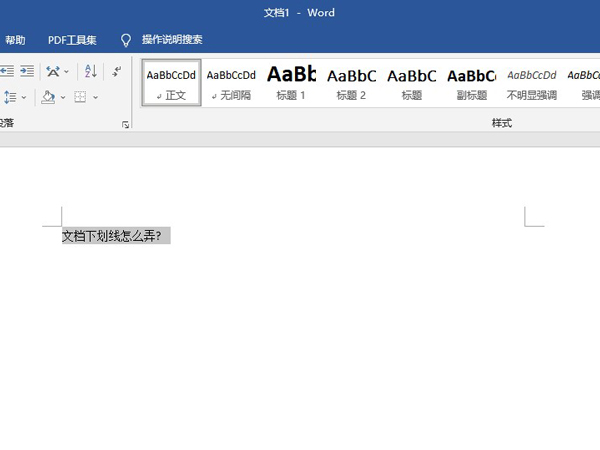
Task: Open the paragraph settings dialog launcher
Action: click(125, 124)
